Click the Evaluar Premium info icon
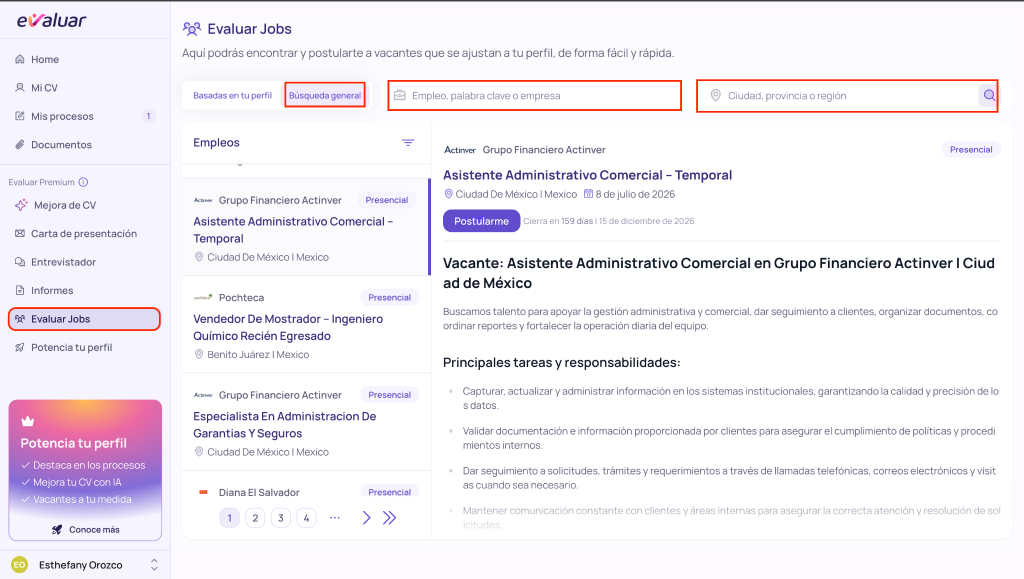This screenshot has width=1024, height=579. point(84,182)
